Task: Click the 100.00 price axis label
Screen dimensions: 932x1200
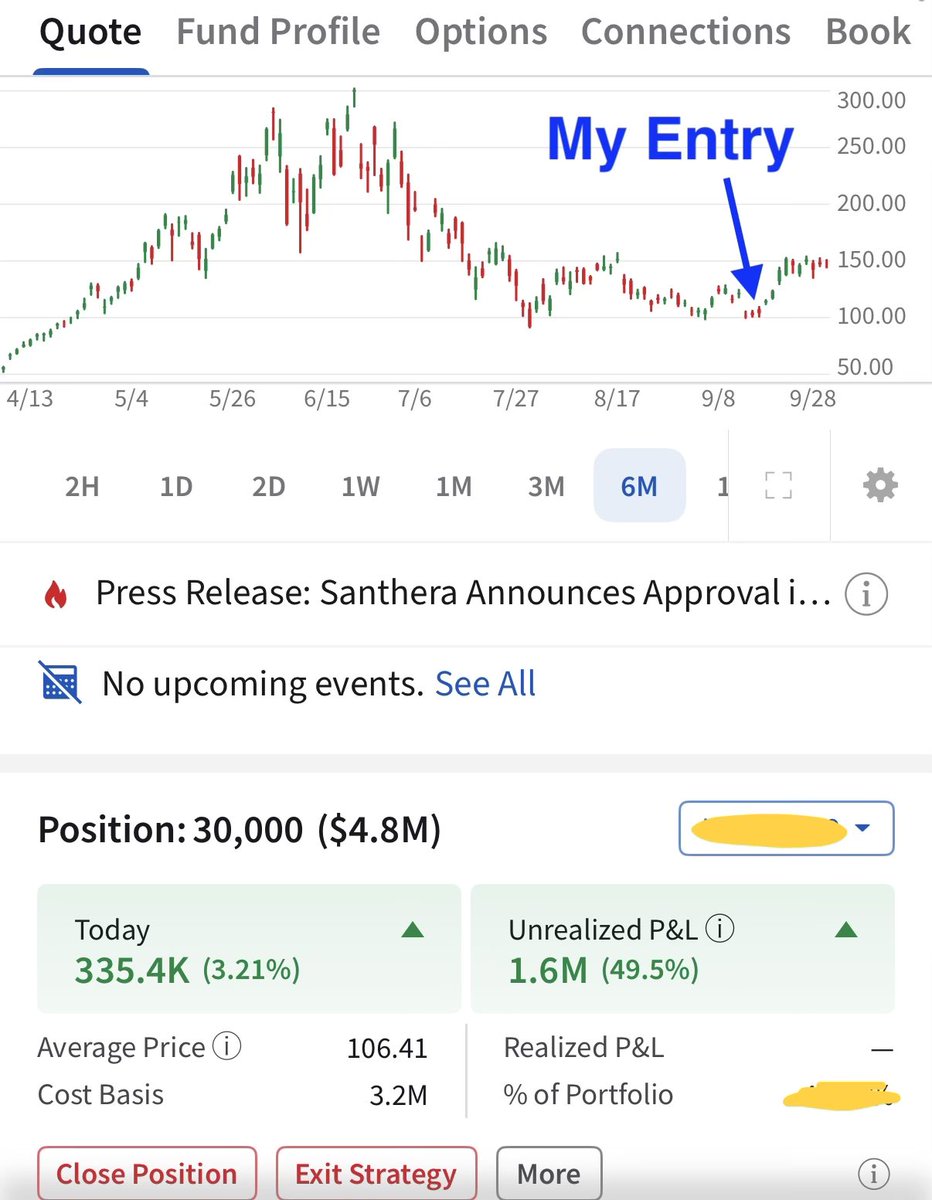Action: [871, 317]
